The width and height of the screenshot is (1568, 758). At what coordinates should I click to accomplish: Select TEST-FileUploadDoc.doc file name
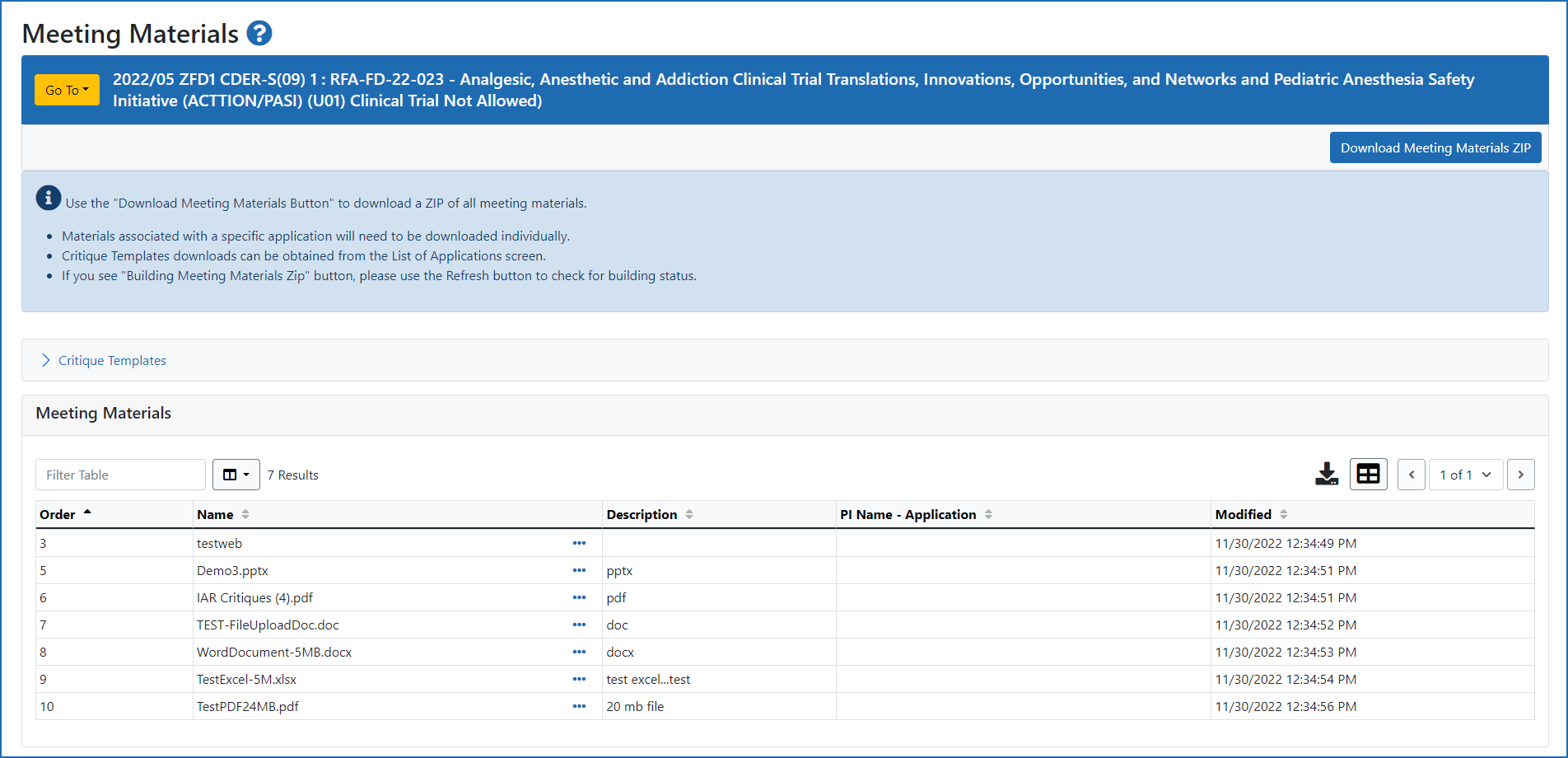coord(268,625)
